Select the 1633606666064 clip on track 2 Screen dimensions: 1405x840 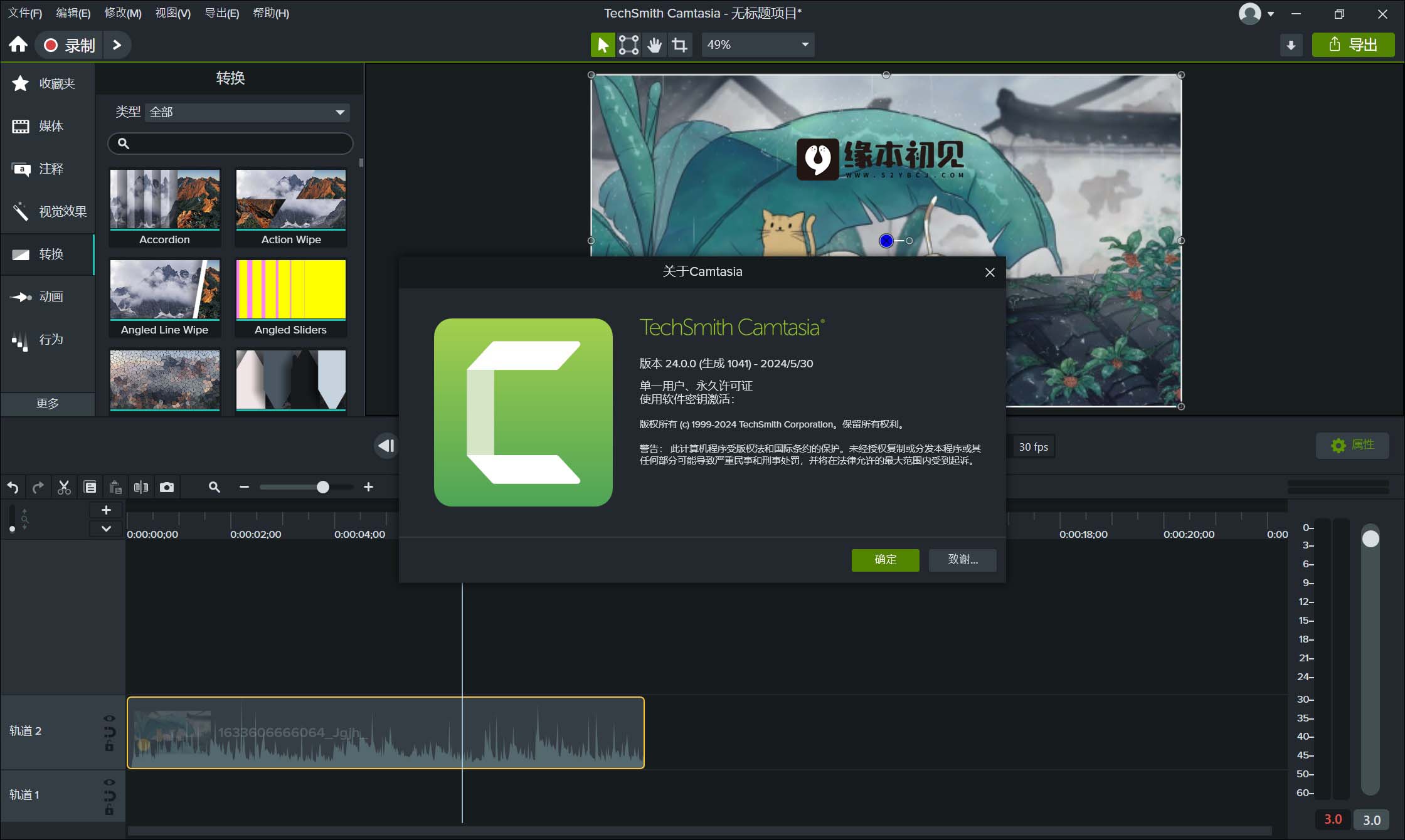tap(386, 732)
